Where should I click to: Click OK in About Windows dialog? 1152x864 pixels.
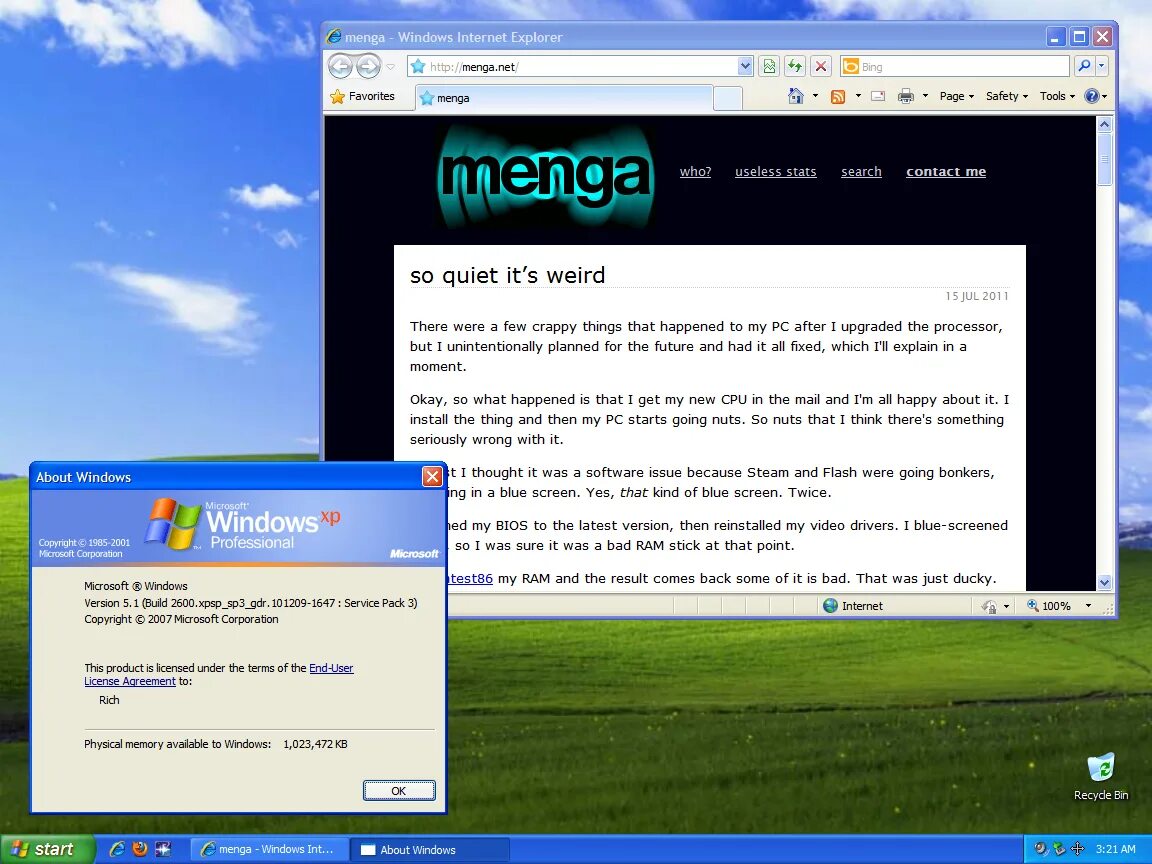click(x=399, y=791)
